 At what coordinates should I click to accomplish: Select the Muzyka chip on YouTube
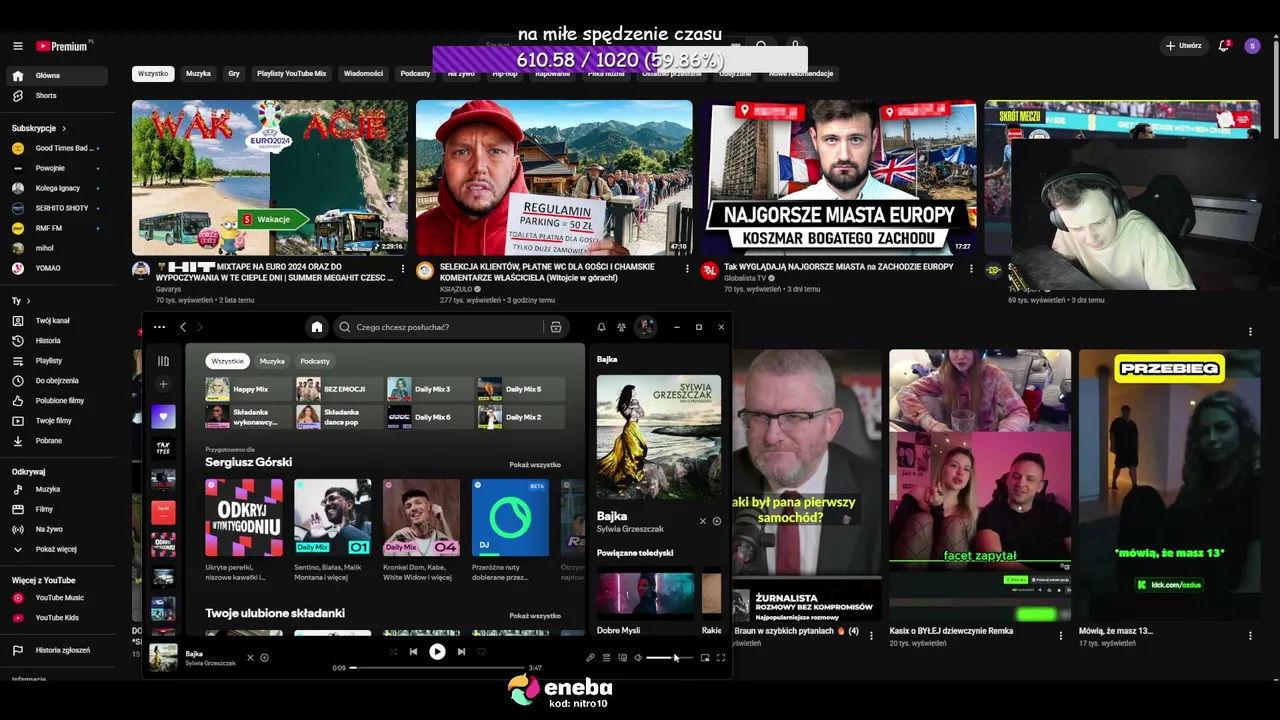[x=198, y=74]
